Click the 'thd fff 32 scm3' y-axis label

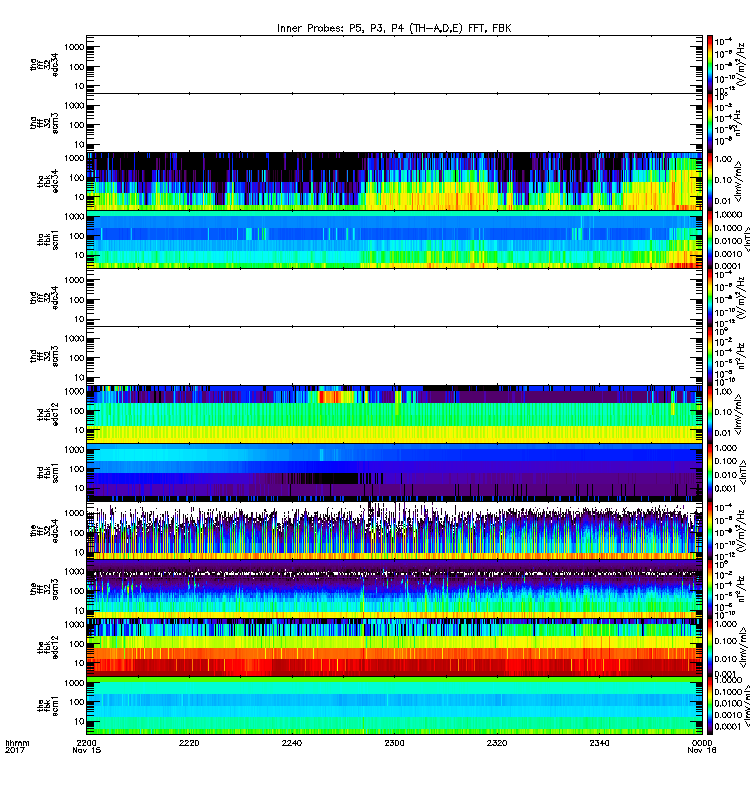click(45, 356)
